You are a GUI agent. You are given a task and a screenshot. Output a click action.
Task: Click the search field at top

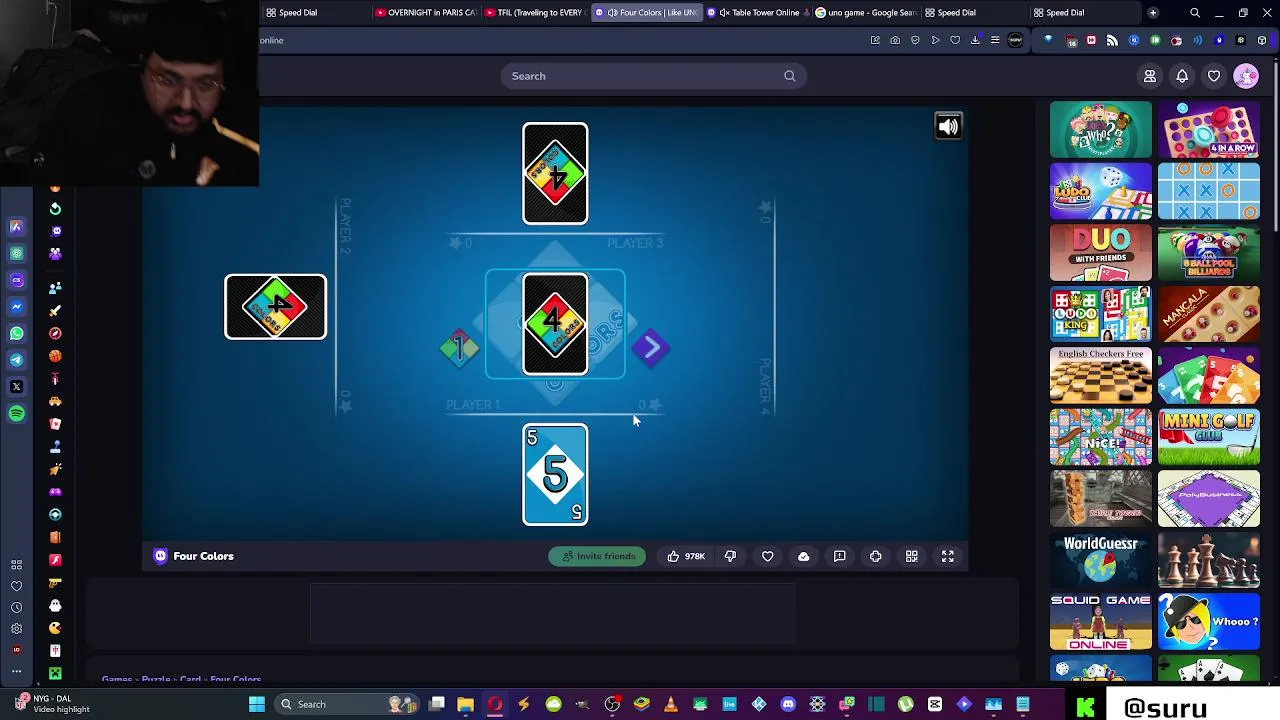point(653,76)
